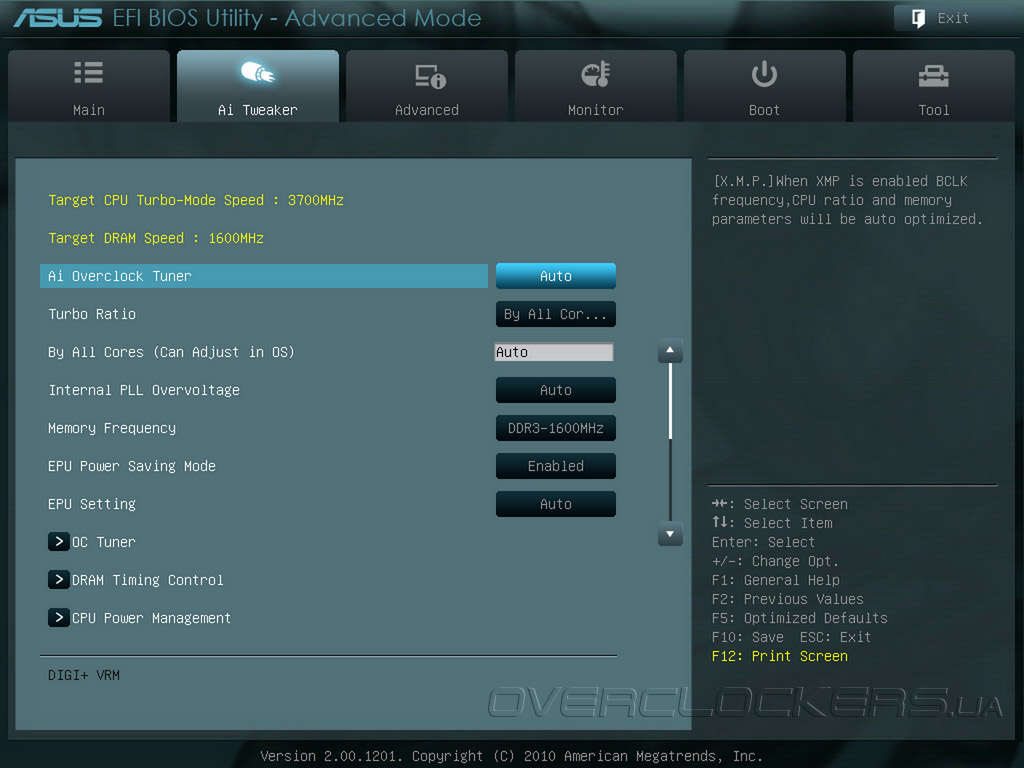
Task: Open Turbo Ratio By All Cores dropdown
Action: point(556,314)
